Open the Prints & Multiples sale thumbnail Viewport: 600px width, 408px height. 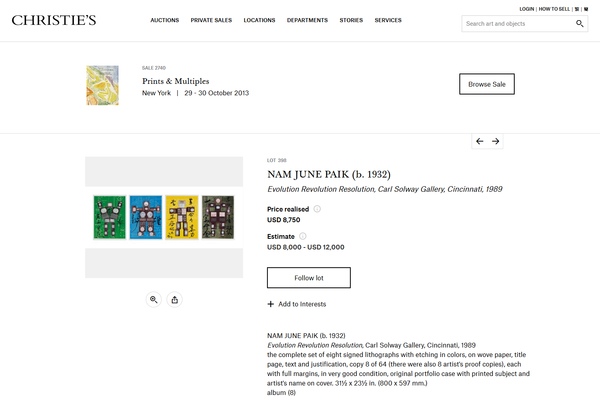[x=102, y=86]
